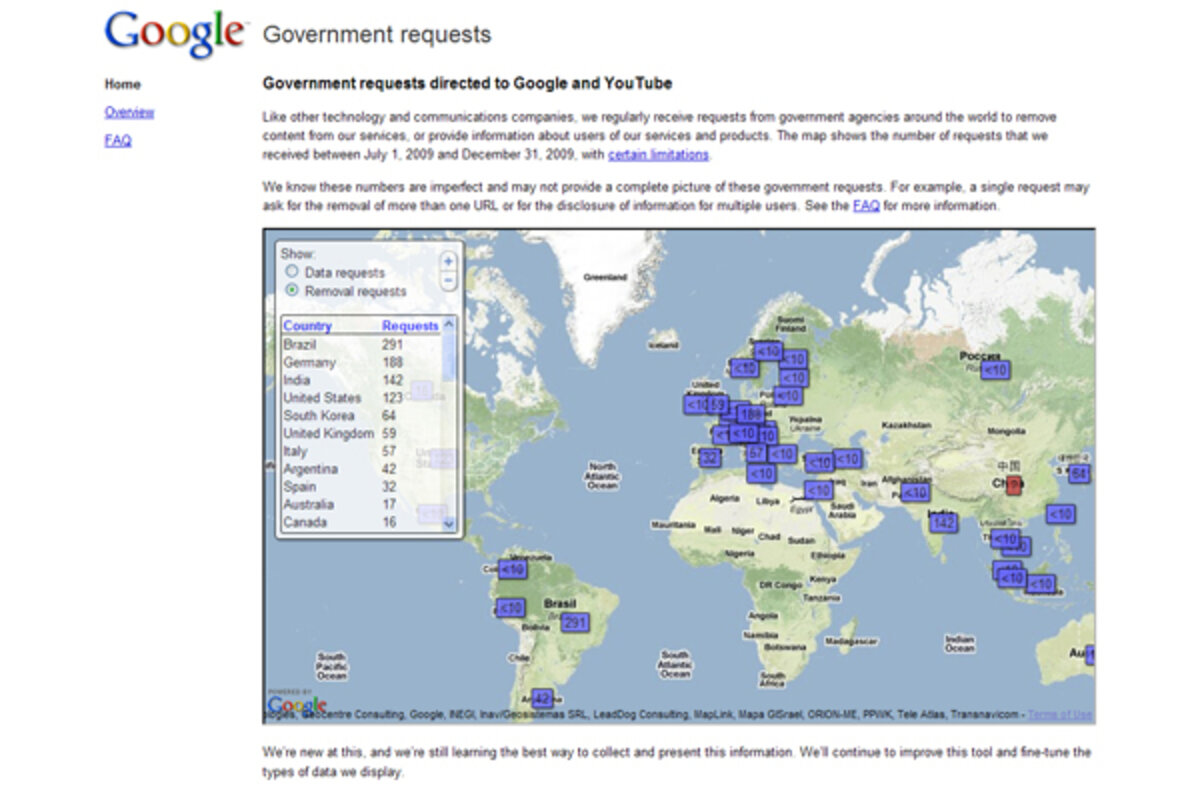This screenshot has width=1200, height=800.
Task: Click Brazil's 291 map marker
Action: 573,623
